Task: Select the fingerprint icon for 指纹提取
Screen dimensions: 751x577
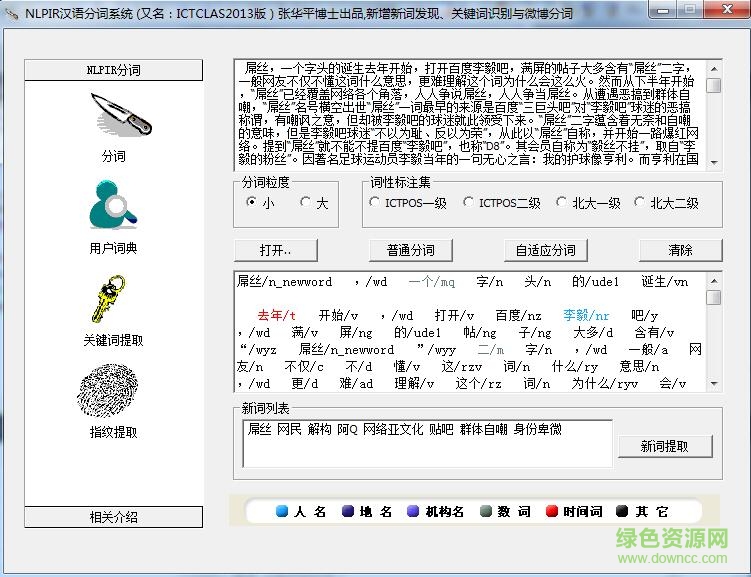Action: [113, 391]
